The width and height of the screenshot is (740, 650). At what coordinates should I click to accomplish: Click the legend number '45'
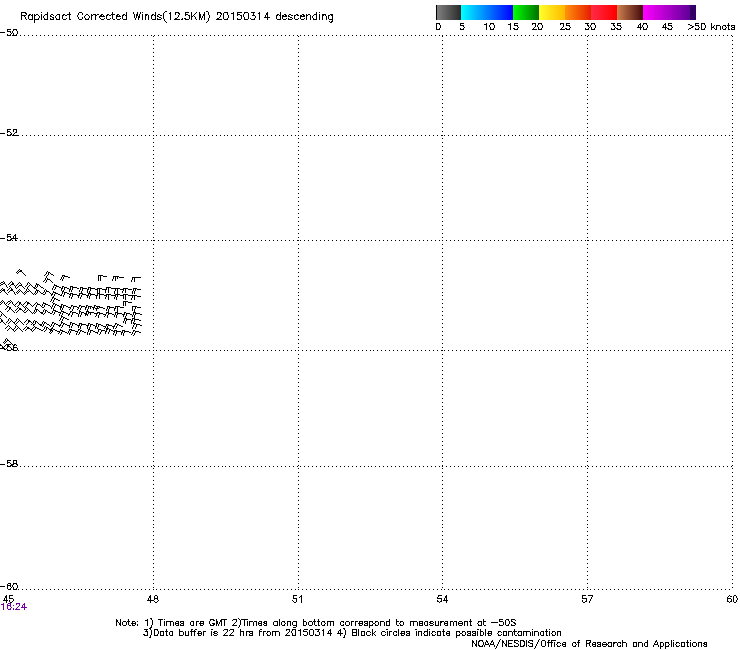click(x=667, y=27)
